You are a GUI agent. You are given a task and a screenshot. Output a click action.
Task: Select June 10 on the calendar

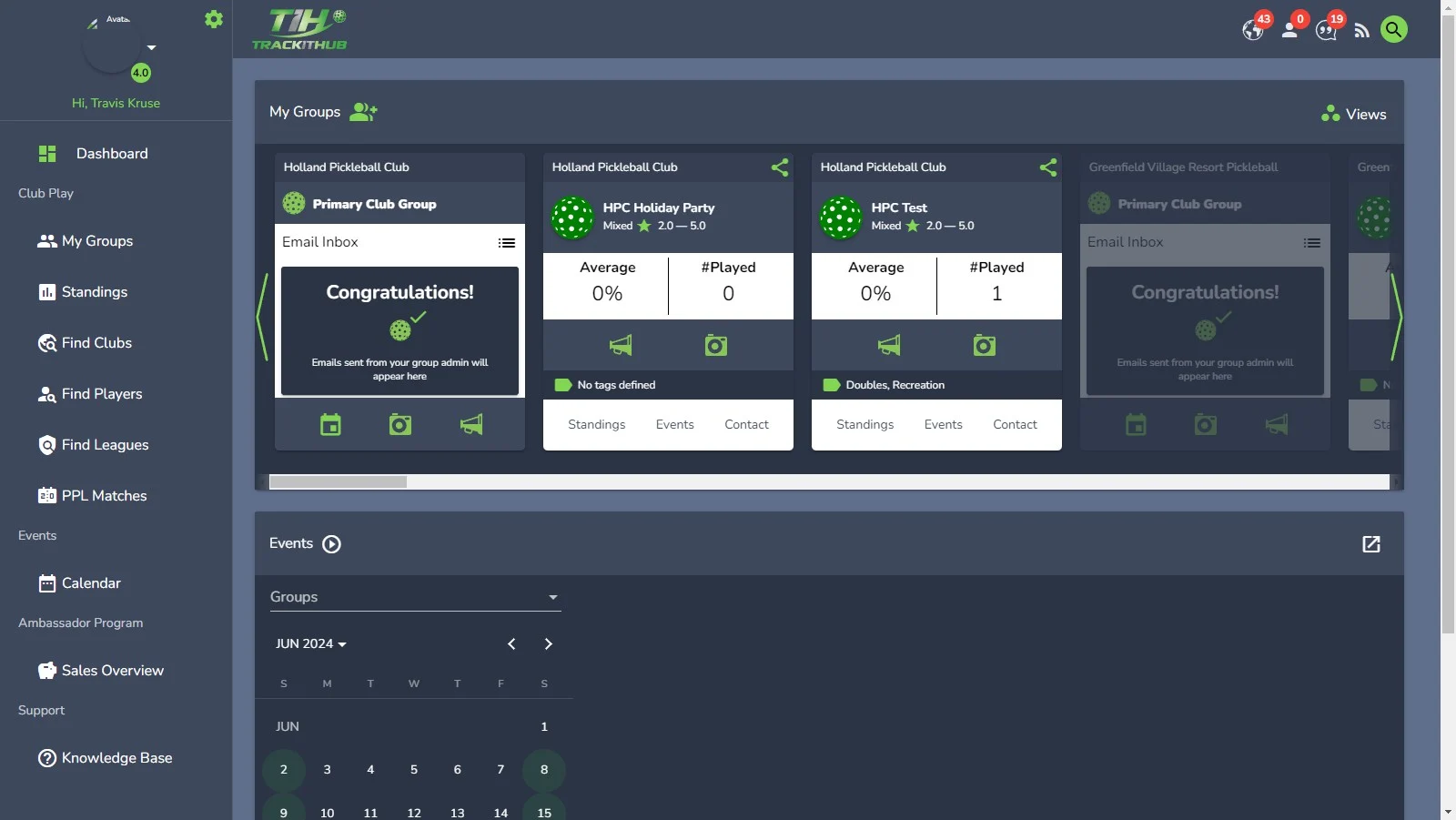coord(328,813)
